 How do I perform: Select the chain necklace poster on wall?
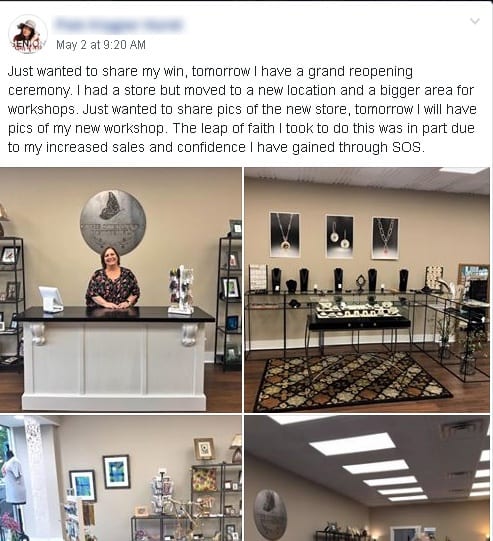(385, 238)
